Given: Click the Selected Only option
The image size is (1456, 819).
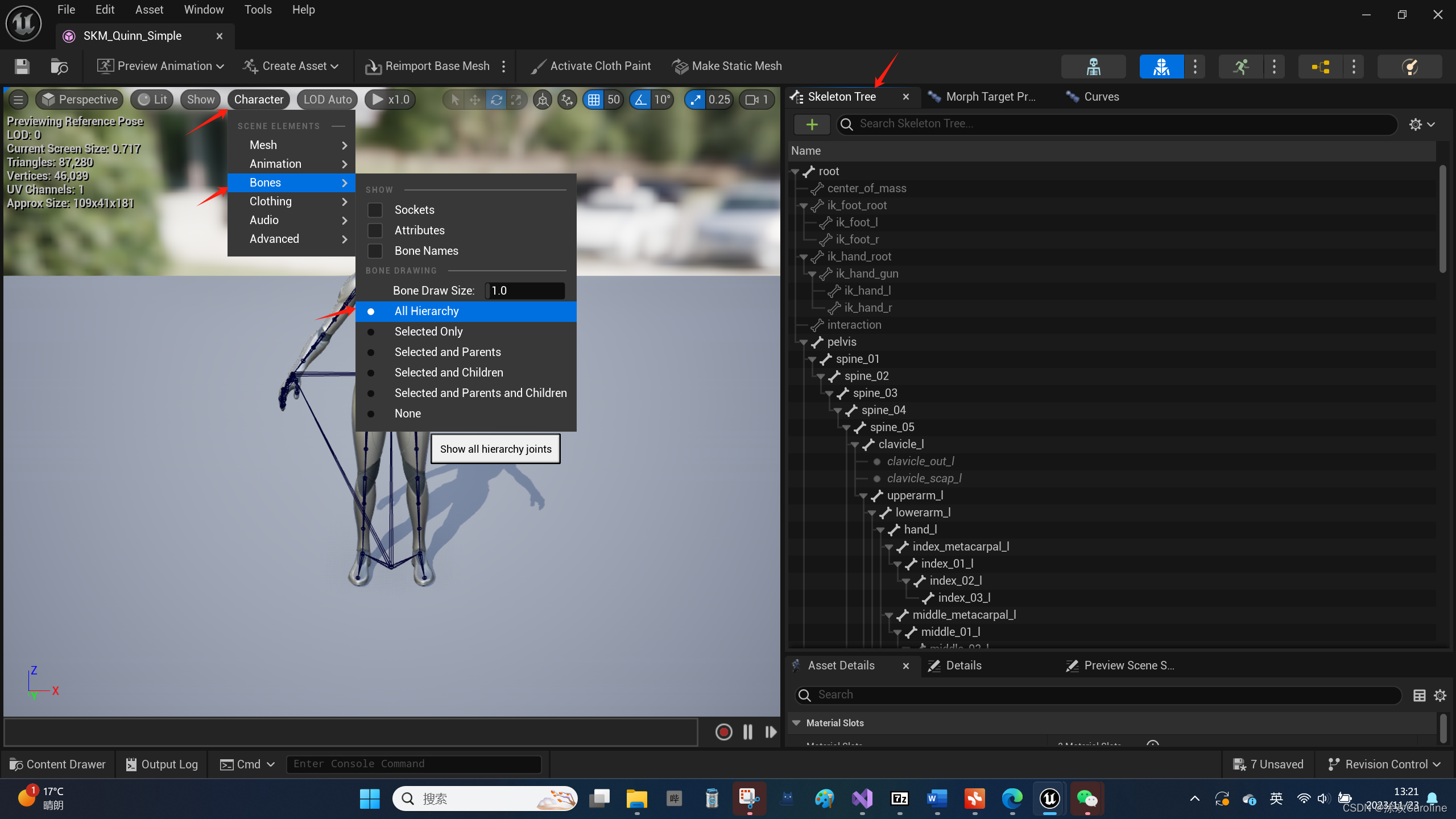Looking at the screenshot, I should pos(428,331).
